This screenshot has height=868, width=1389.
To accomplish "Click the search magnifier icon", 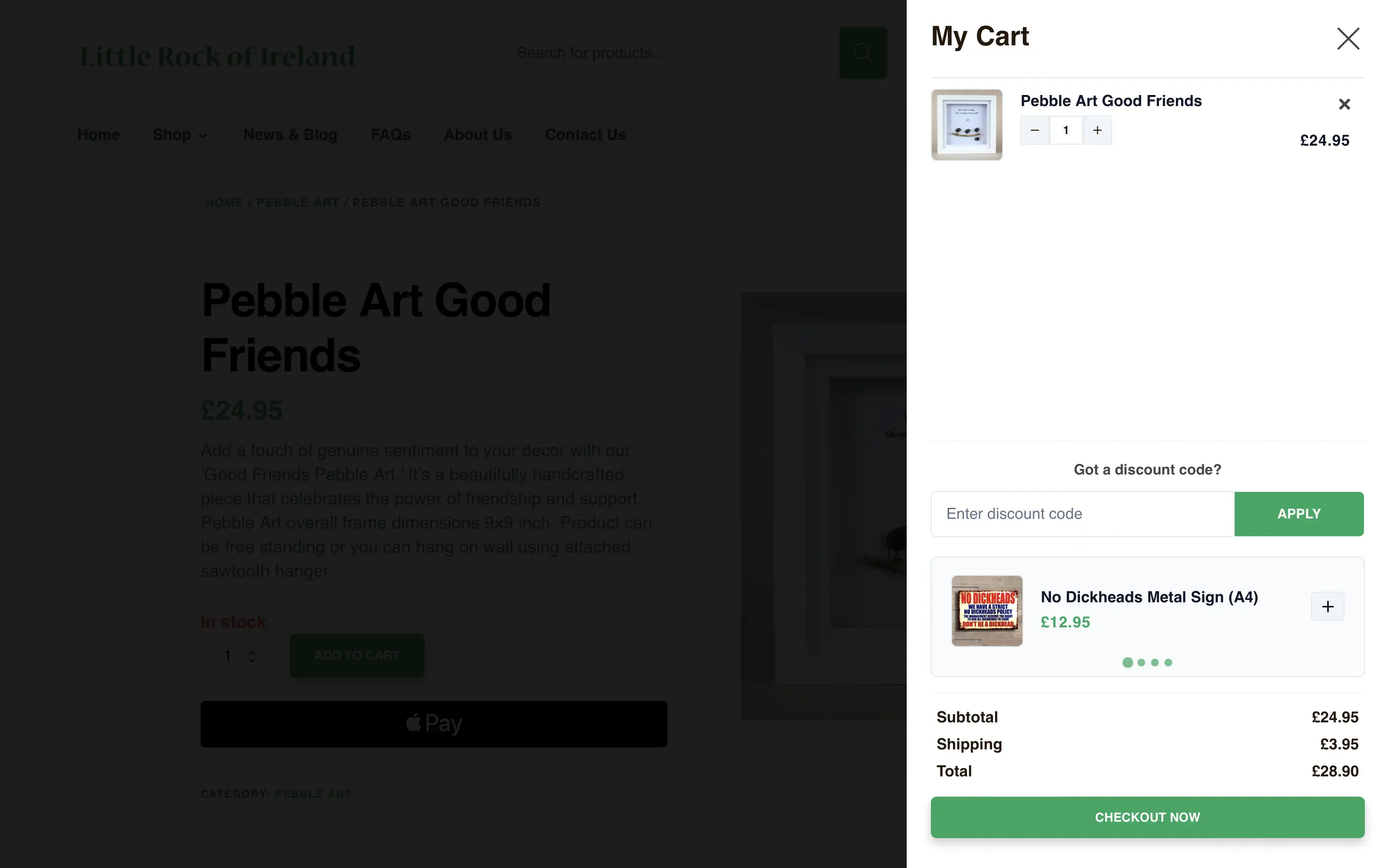I will (863, 52).
